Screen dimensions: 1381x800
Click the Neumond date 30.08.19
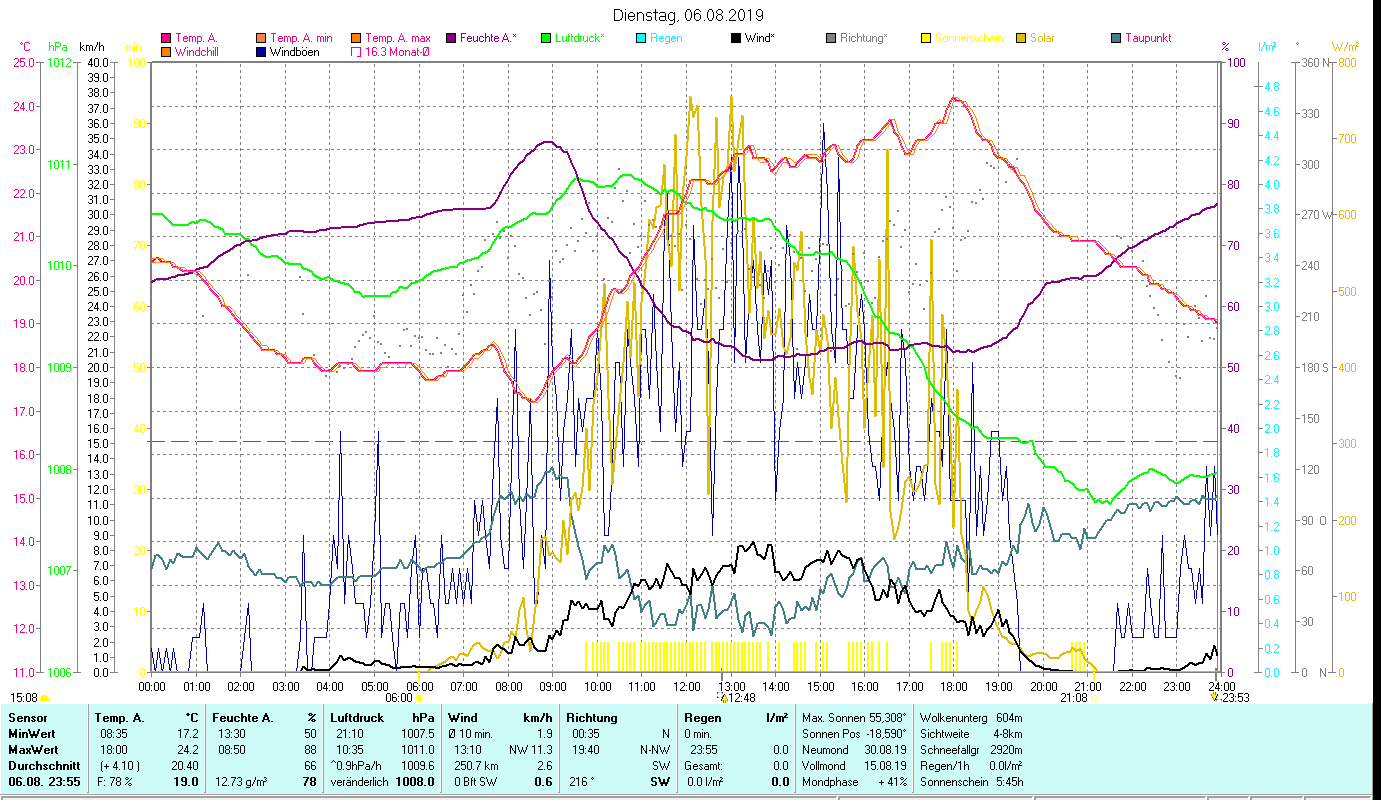[885, 750]
